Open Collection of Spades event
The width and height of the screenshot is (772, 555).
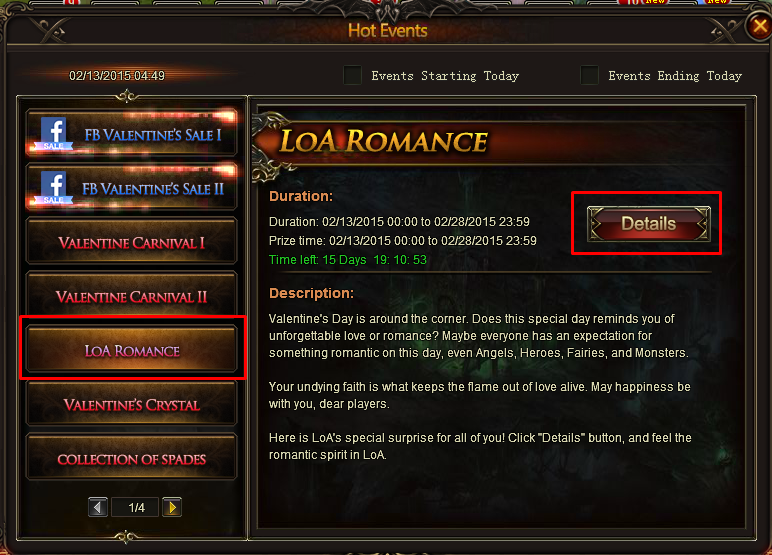[x=131, y=458]
